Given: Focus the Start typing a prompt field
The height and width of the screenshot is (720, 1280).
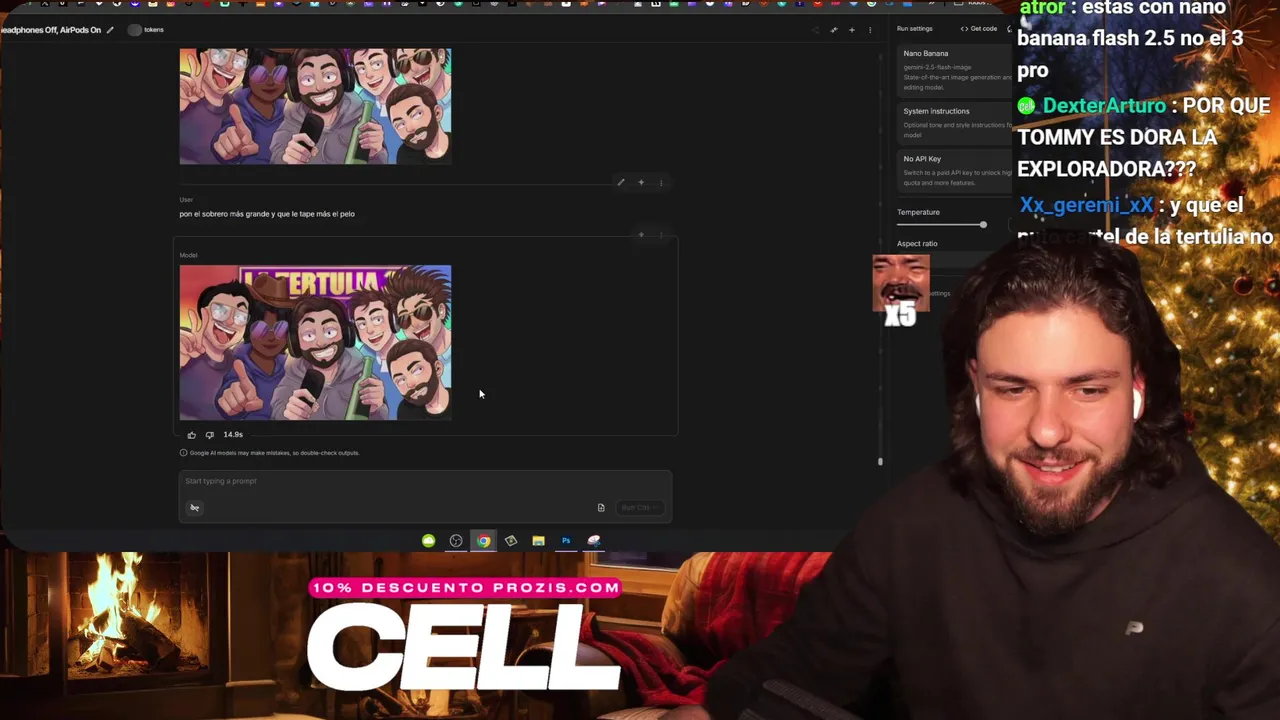Looking at the screenshot, I should [425, 481].
